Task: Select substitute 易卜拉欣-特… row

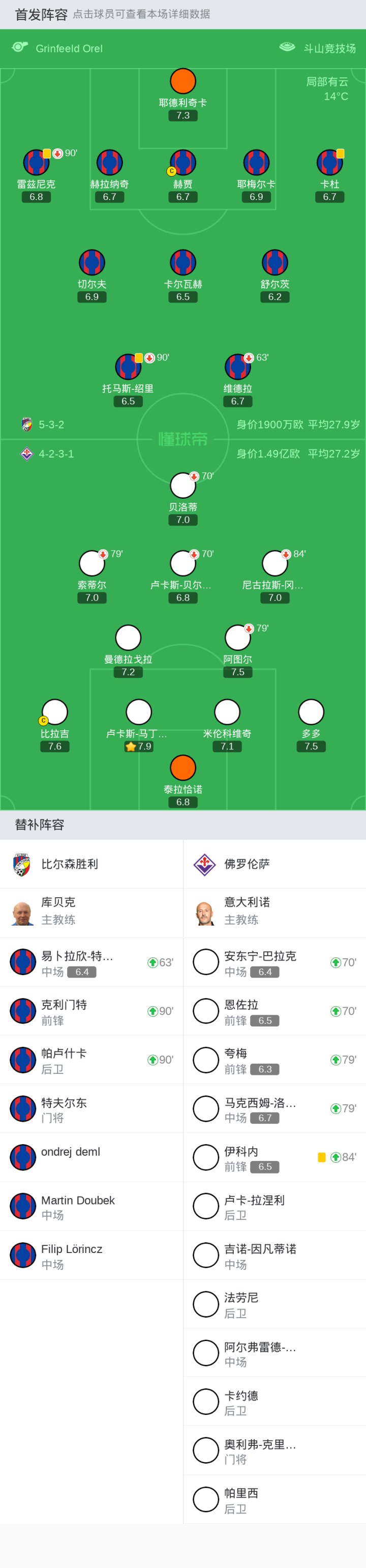Action: pyautogui.click(x=91, y=962)
